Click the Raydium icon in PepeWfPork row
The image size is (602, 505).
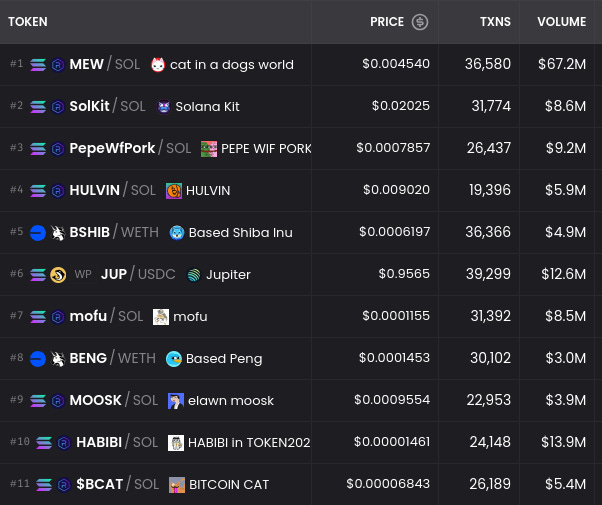point(58,149)
